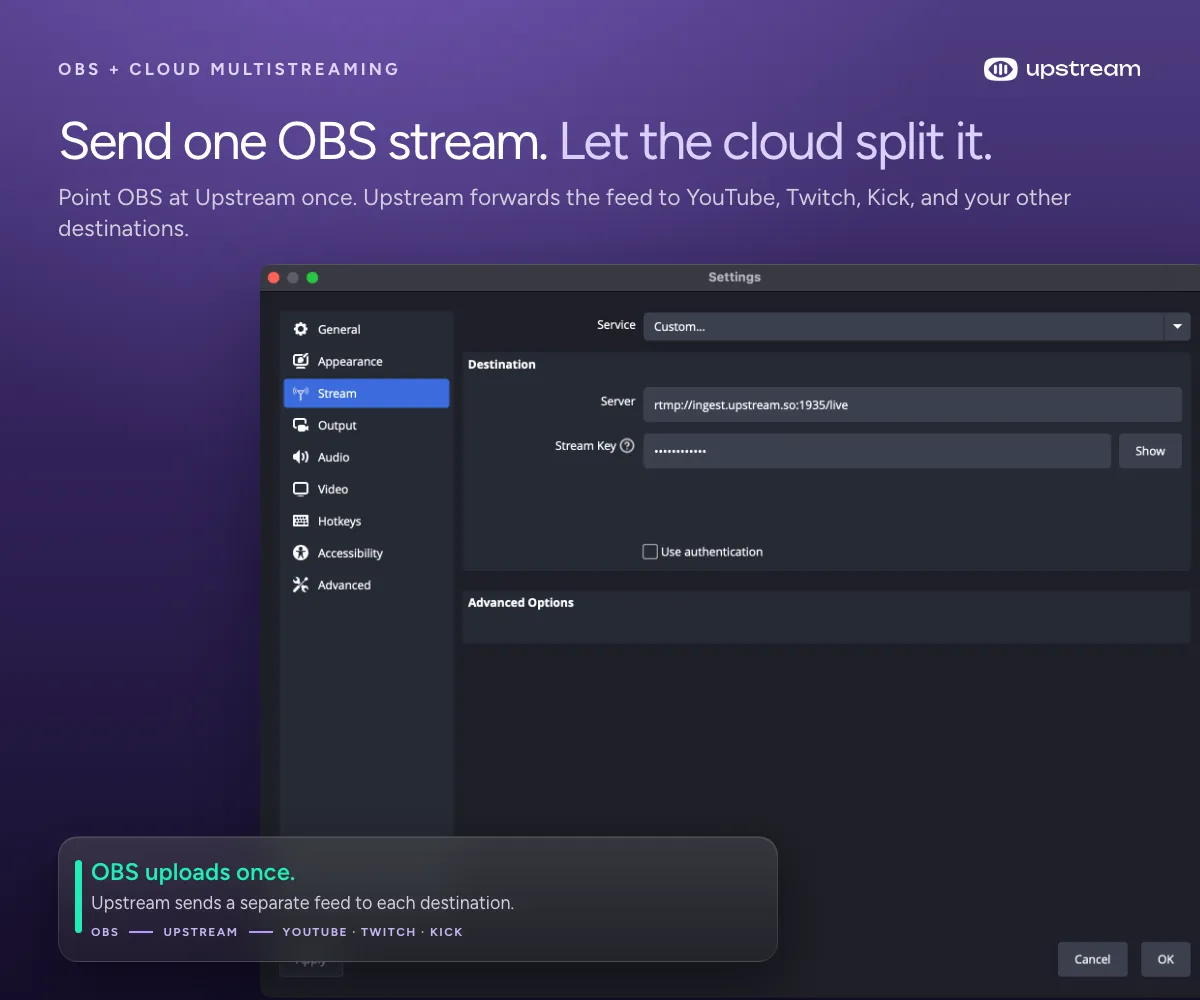Click the Upstream logo icon
The height and width of the screenshot is (1000, 1200).
pos(1000,69)
